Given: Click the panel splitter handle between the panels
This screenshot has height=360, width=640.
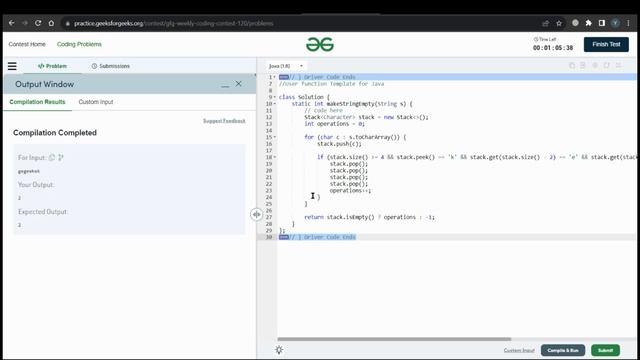Looking at the screenshot, I should [x=256, y=214].
